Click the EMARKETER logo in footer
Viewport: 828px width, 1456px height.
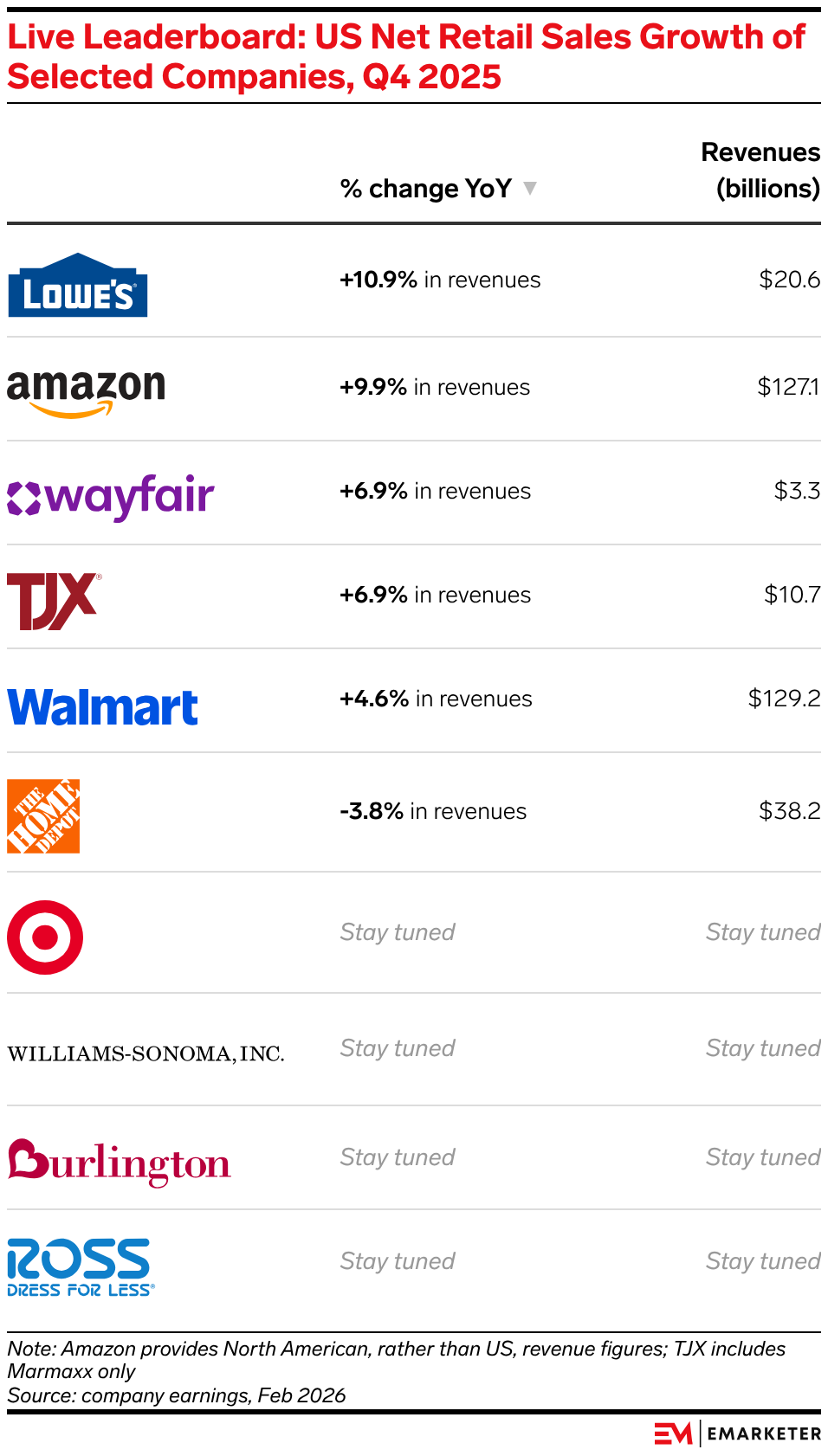click(737, 1433)
